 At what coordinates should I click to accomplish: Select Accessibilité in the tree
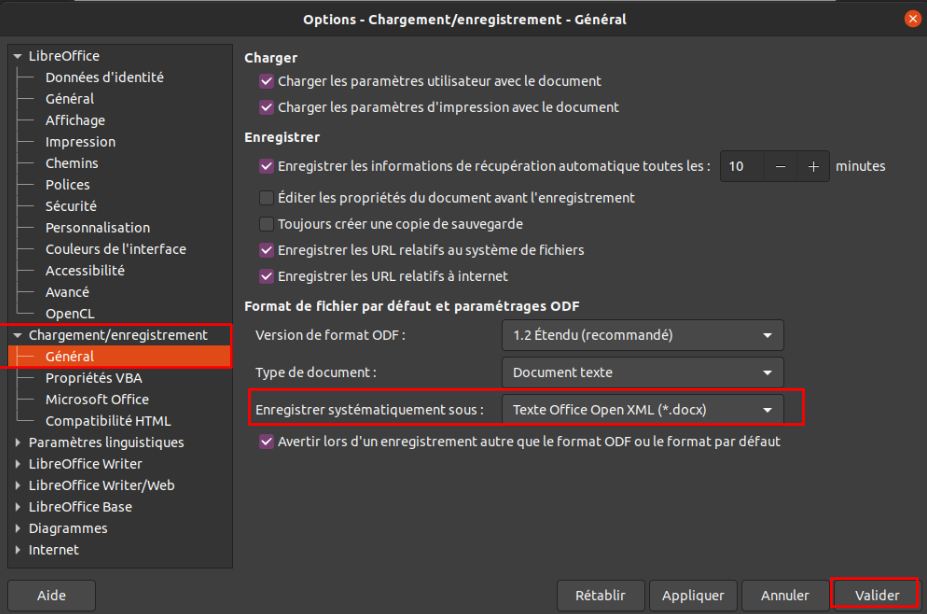[x=85, y=271]
